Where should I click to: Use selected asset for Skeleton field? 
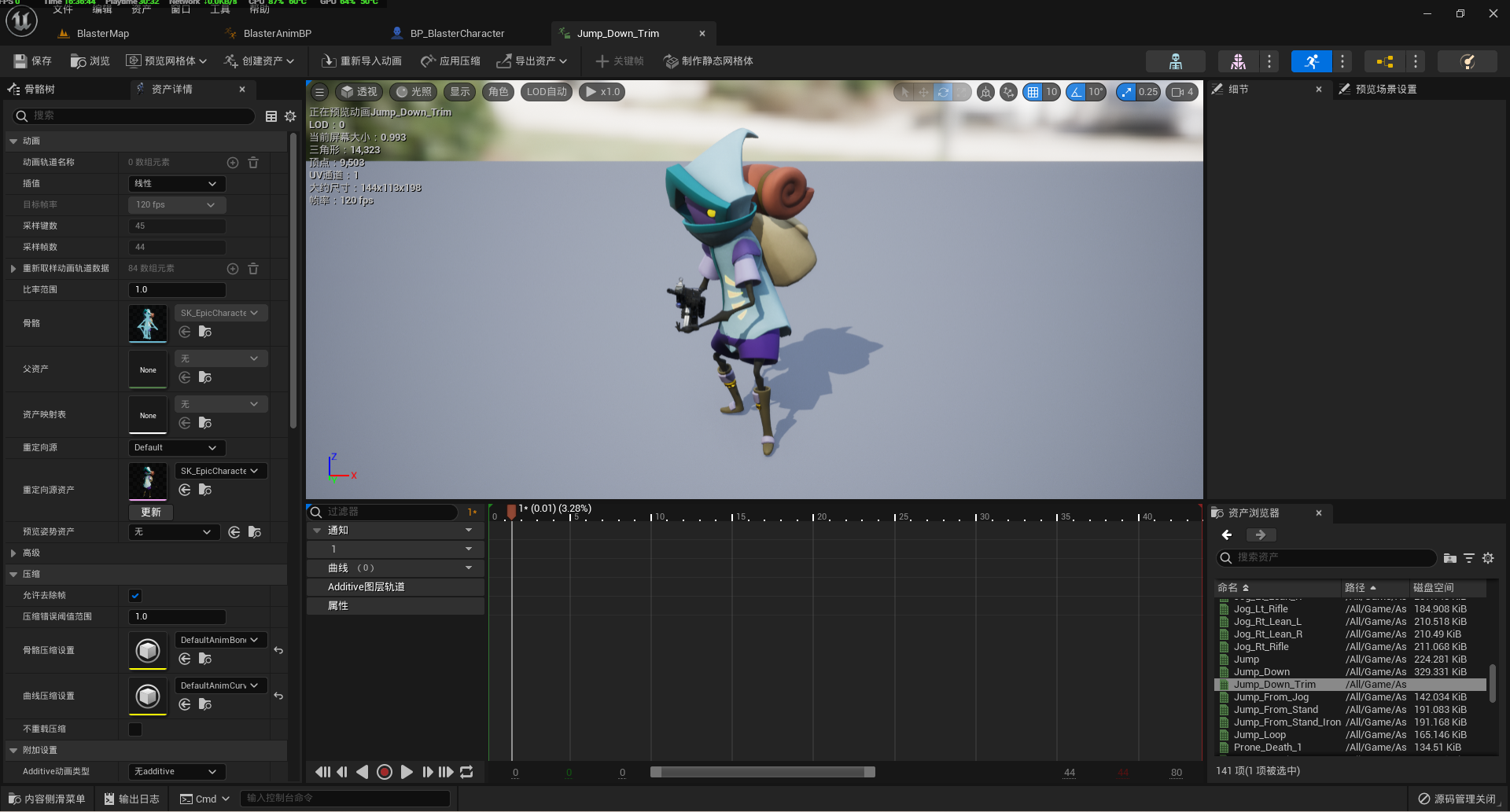185,332
